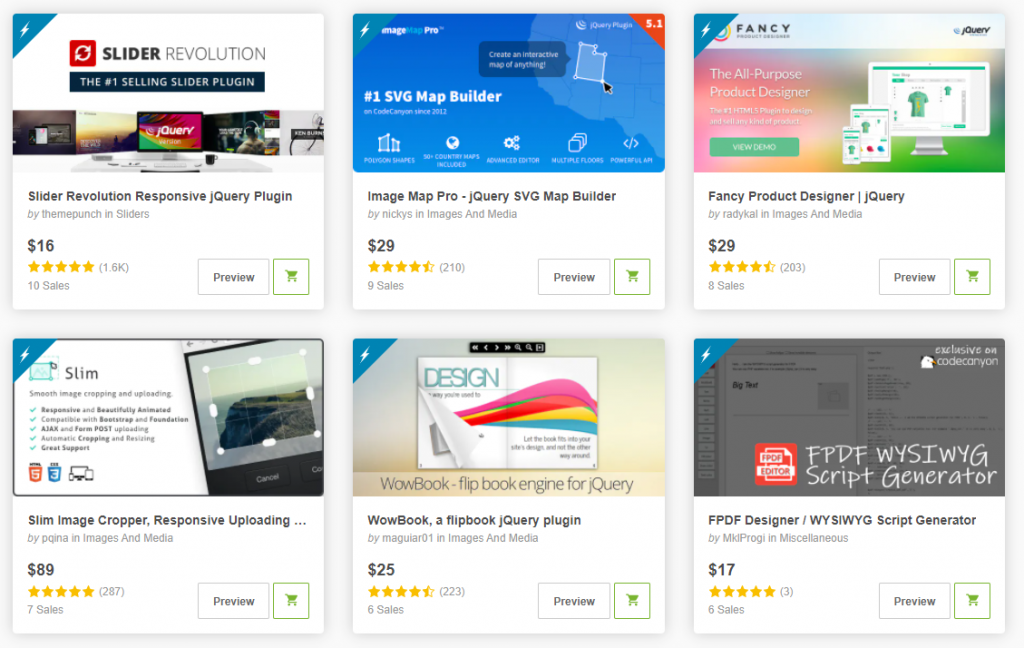Select the $89 price of Slim
The width and height of the screenshot is (1024, 648).
[x=40, y=570]
